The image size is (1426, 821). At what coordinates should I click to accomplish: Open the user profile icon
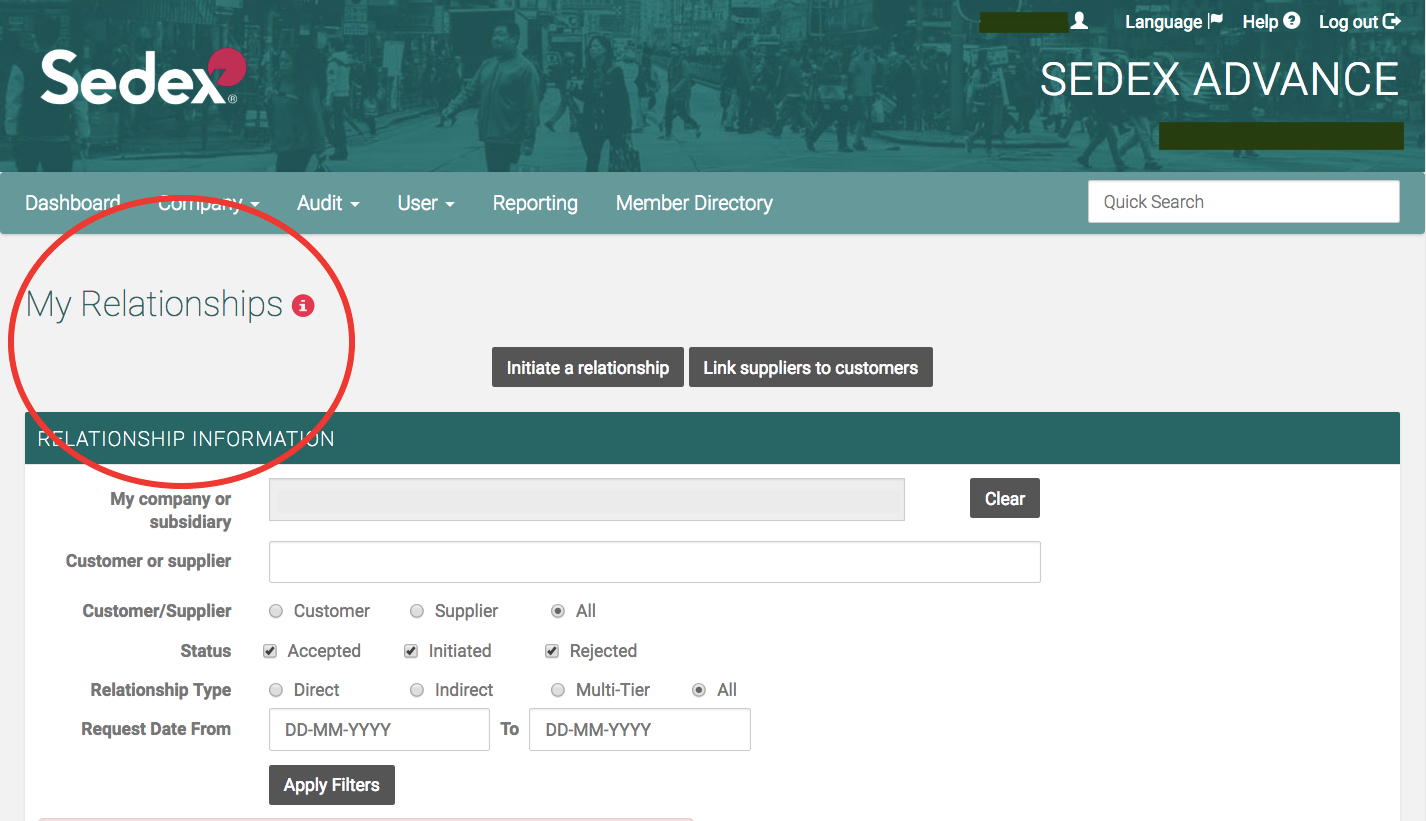(x=1079, y=21)
